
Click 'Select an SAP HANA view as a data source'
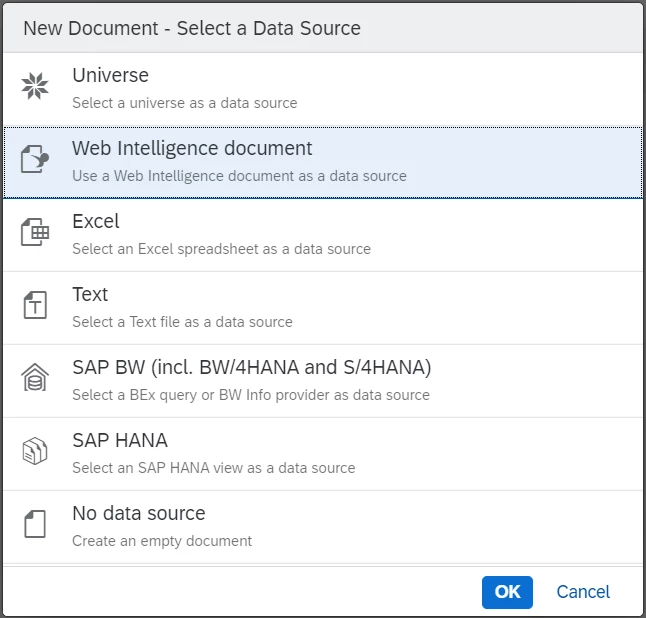[214, 468]
